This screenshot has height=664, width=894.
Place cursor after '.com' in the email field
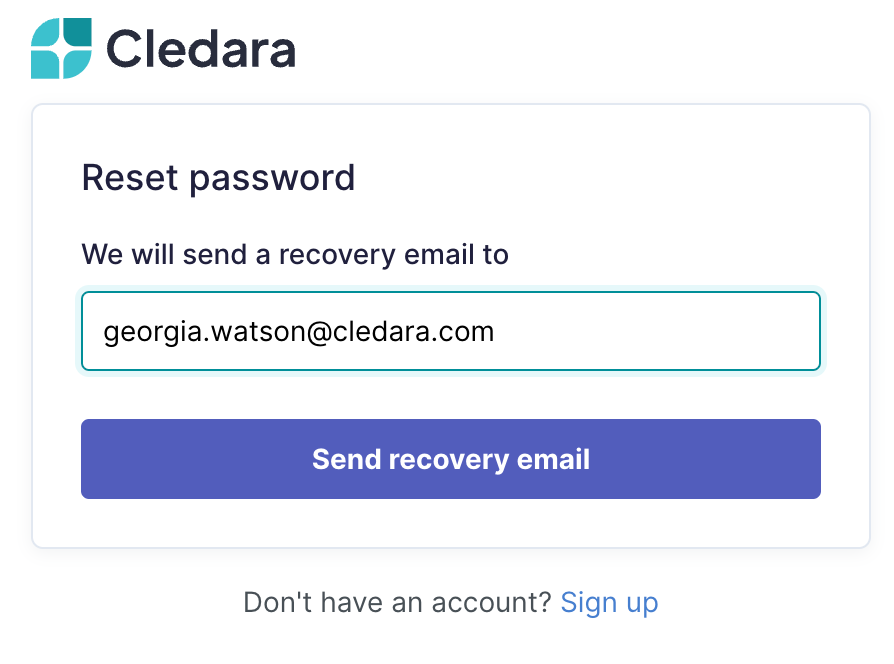(x=495, y=332)
